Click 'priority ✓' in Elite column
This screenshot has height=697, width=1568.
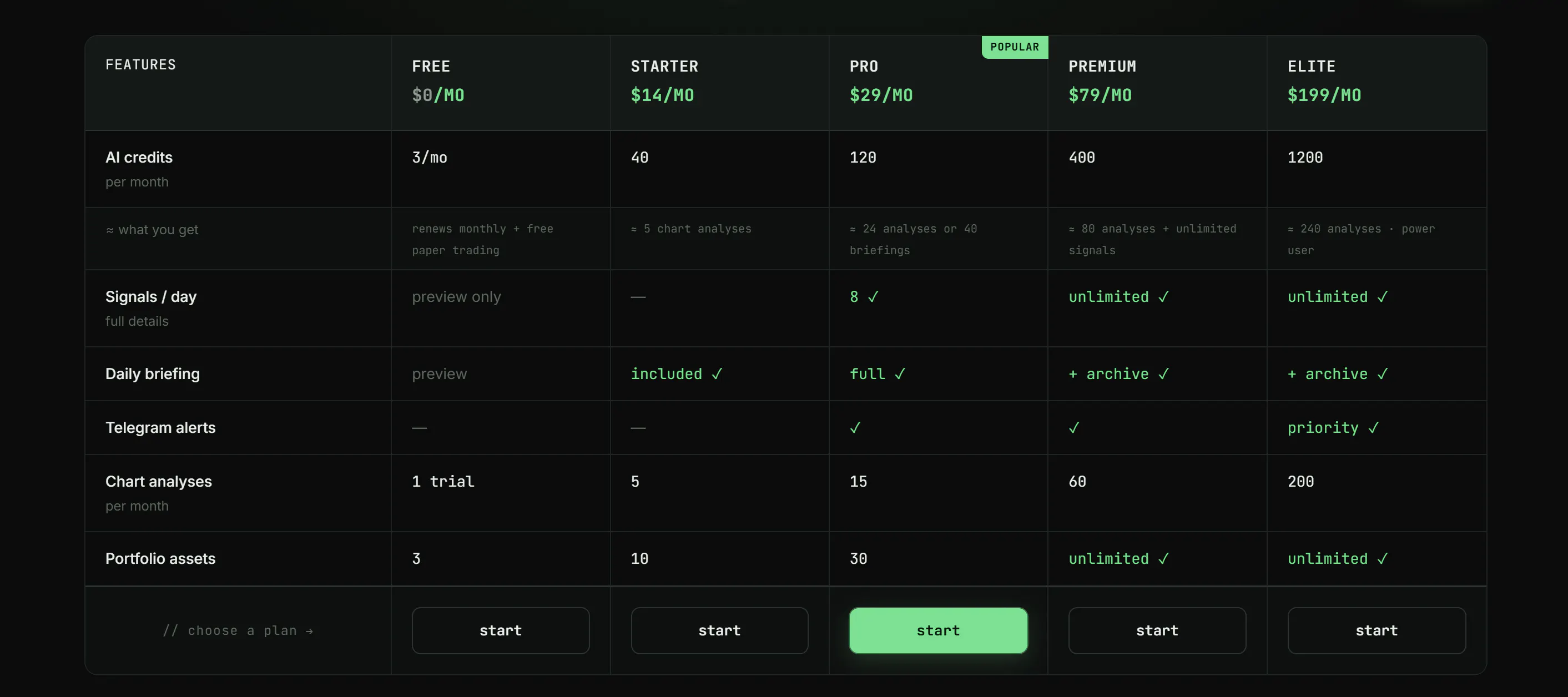(x=1334, y=428)
